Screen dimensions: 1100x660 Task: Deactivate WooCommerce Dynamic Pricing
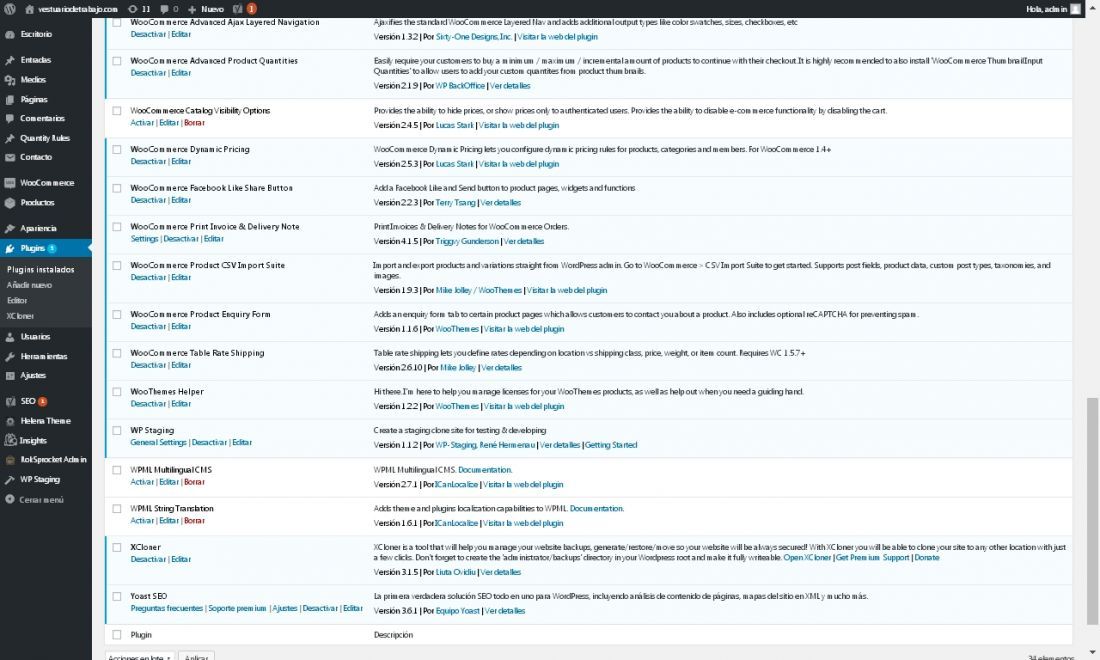coord(148,161)
